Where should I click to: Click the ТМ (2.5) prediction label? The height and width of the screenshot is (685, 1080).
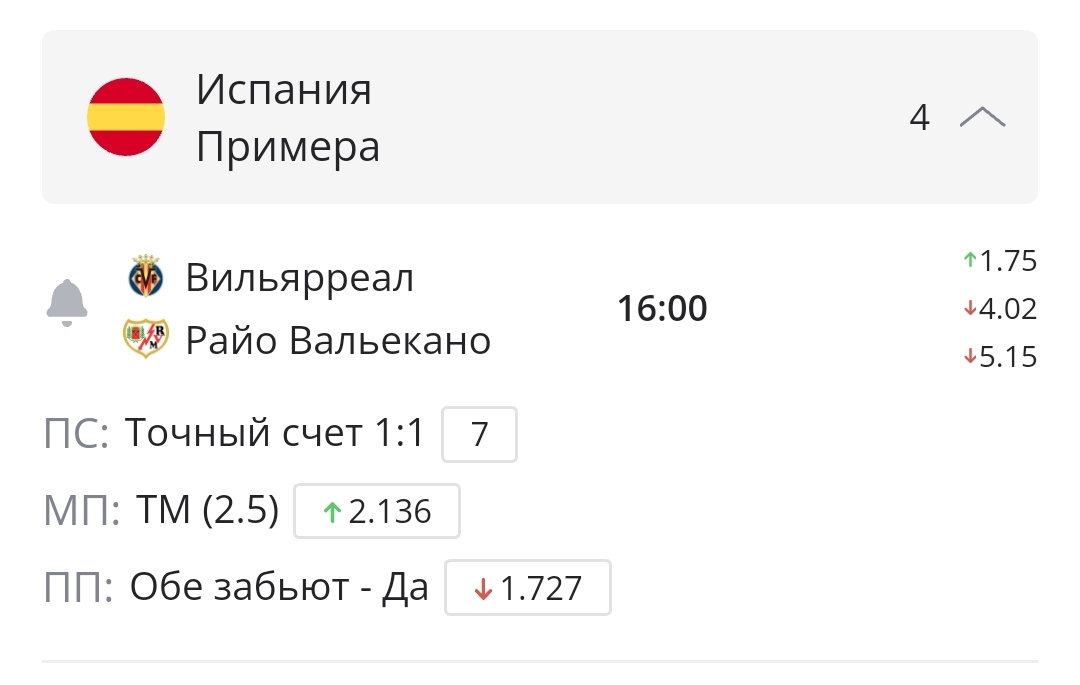point(207,511)
